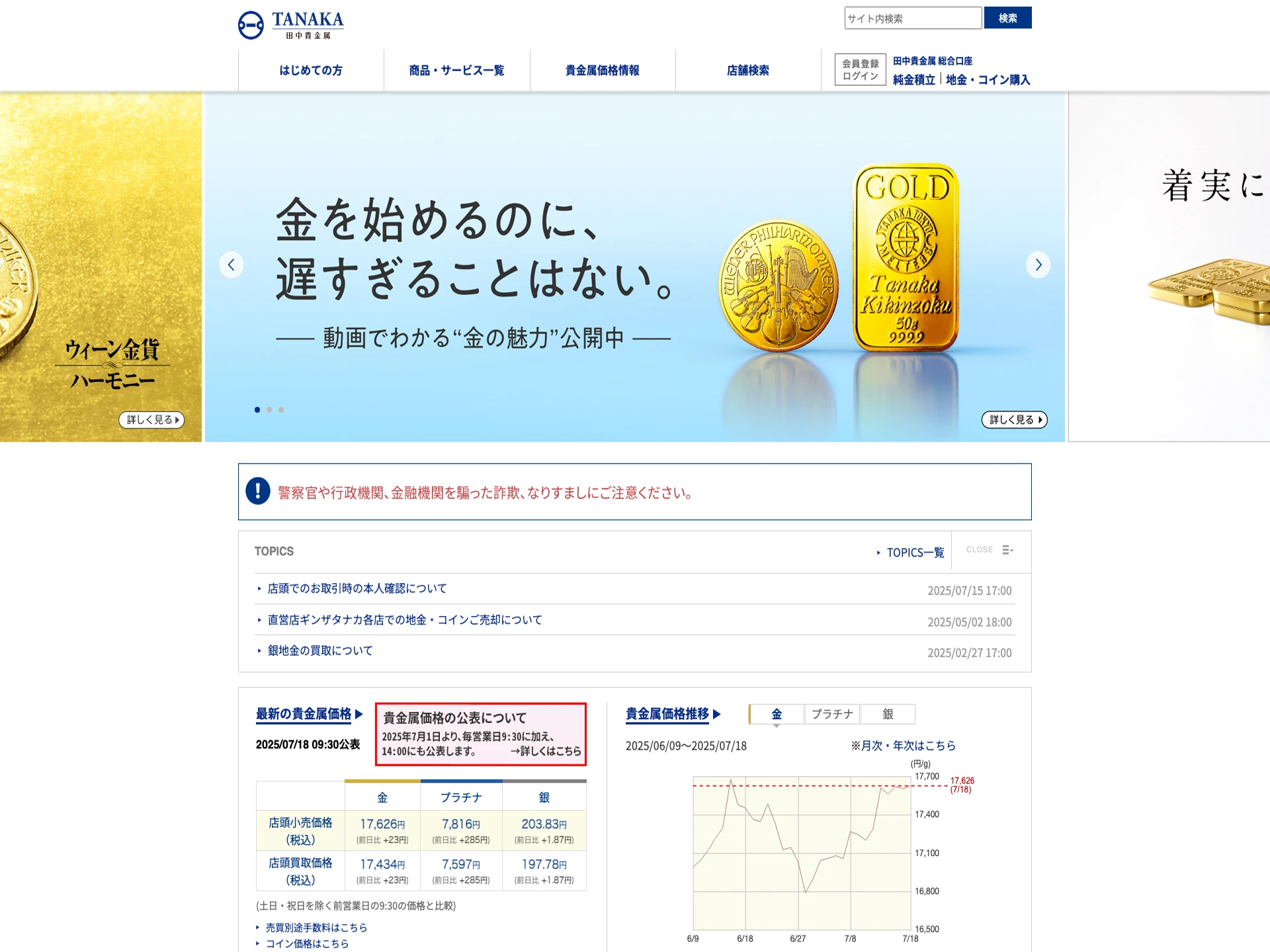Screen dimensions: 1270x952
Task: Click the 銀 column header in price table
Action: click(544, 797)
